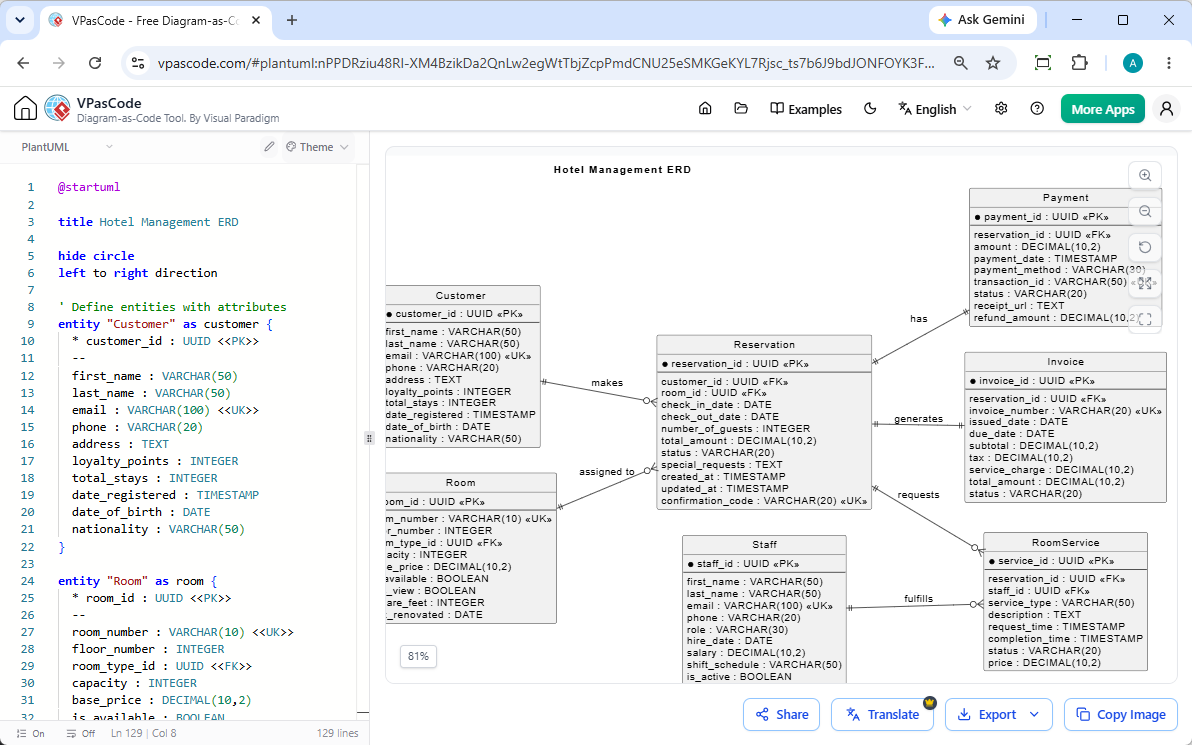Screen dimensions: 1192x745
Task: Click the 'Reservation' entity header in diagram
Action: click(x=764, y=344)
